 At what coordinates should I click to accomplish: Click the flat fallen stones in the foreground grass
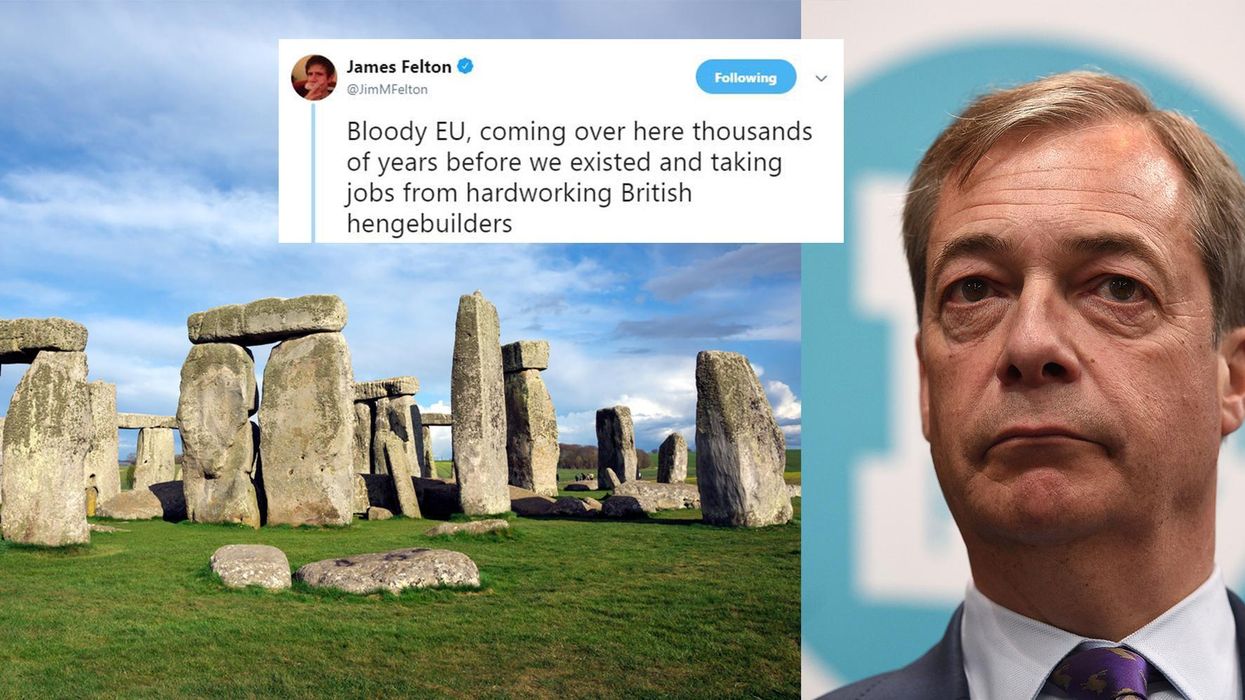(345, 568)
